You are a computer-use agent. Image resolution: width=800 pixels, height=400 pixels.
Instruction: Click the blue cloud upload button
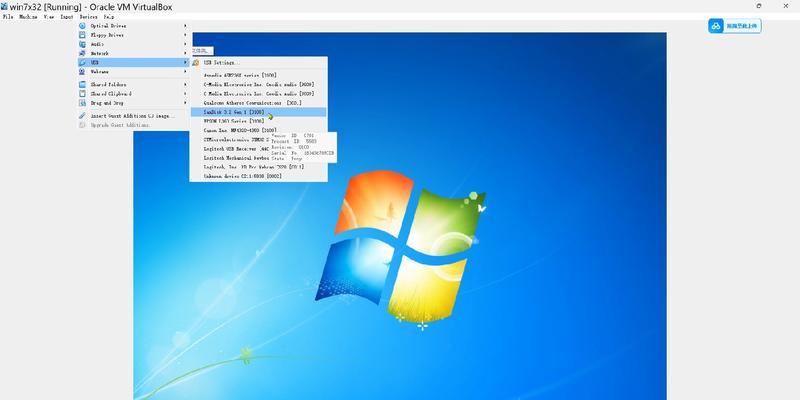point(735,26)
